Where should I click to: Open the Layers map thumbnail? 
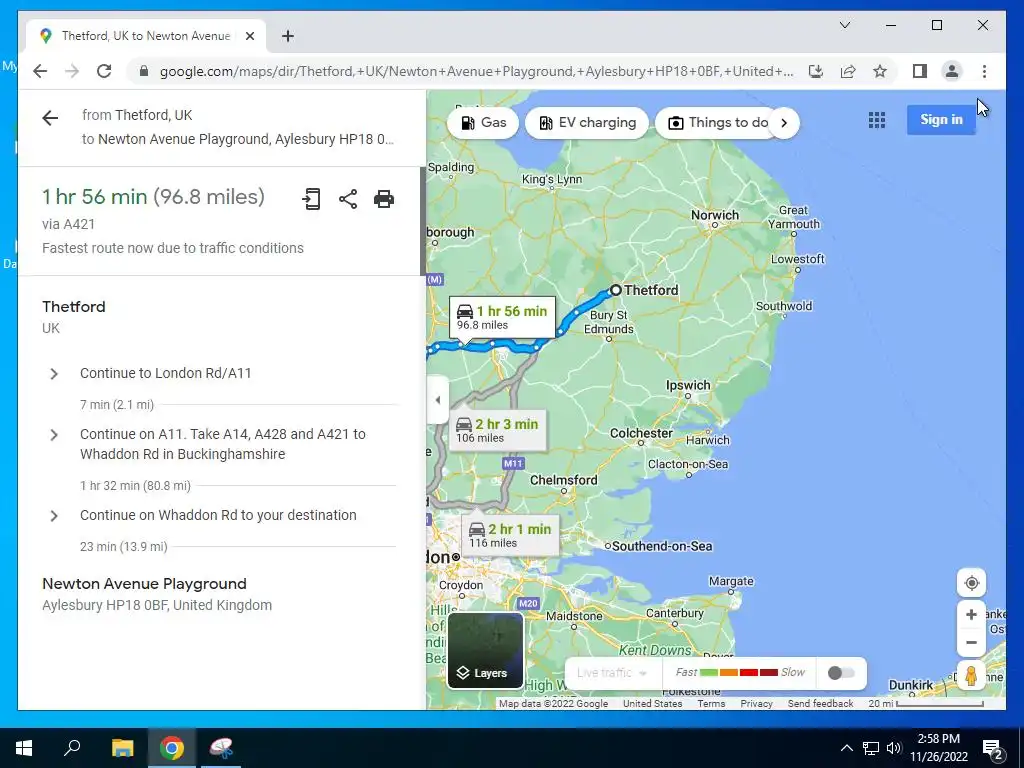[485, 650]
